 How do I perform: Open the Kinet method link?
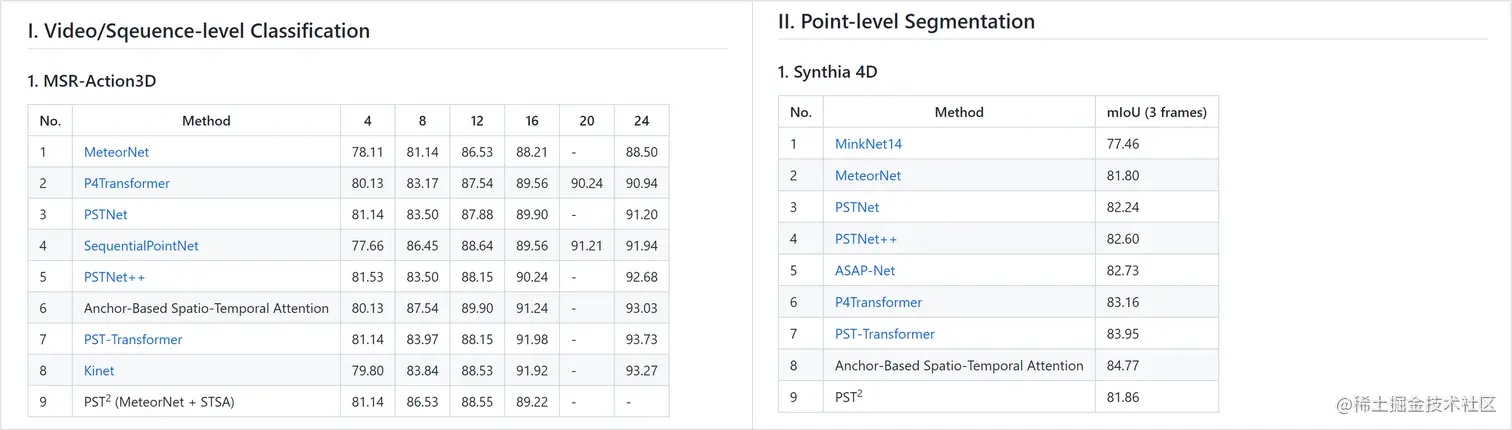pyautogui.click(x=99, y=370)
